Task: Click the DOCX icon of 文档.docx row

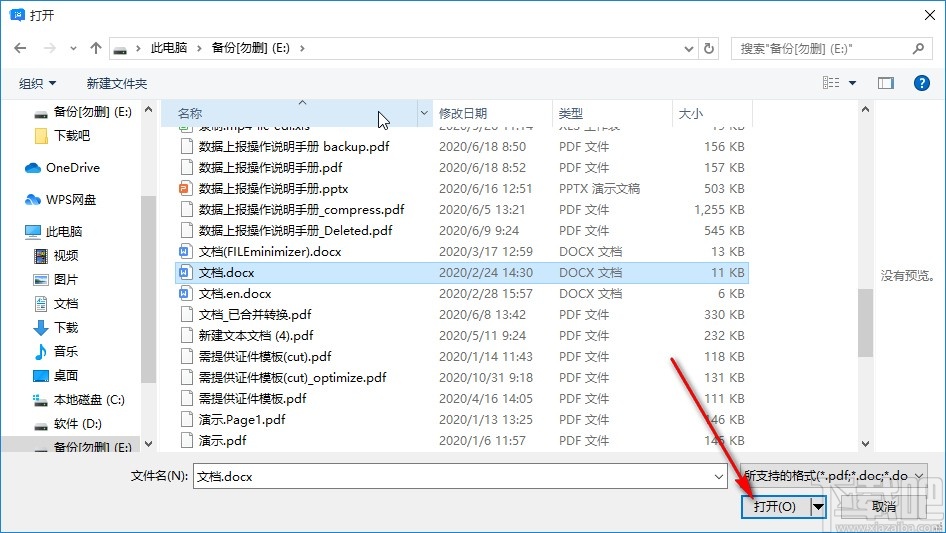Action: point(185,273)
